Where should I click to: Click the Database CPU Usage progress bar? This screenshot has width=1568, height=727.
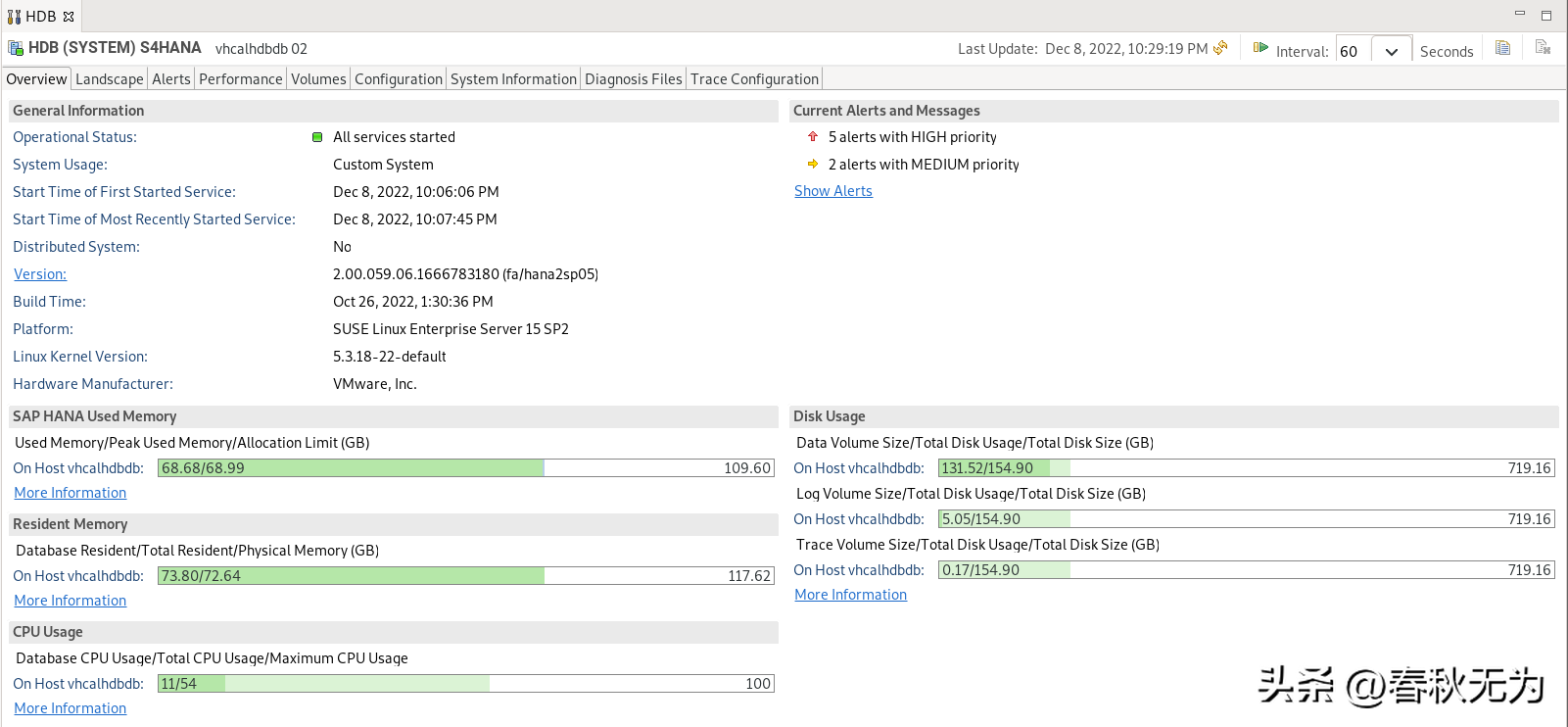coord(465,684)
